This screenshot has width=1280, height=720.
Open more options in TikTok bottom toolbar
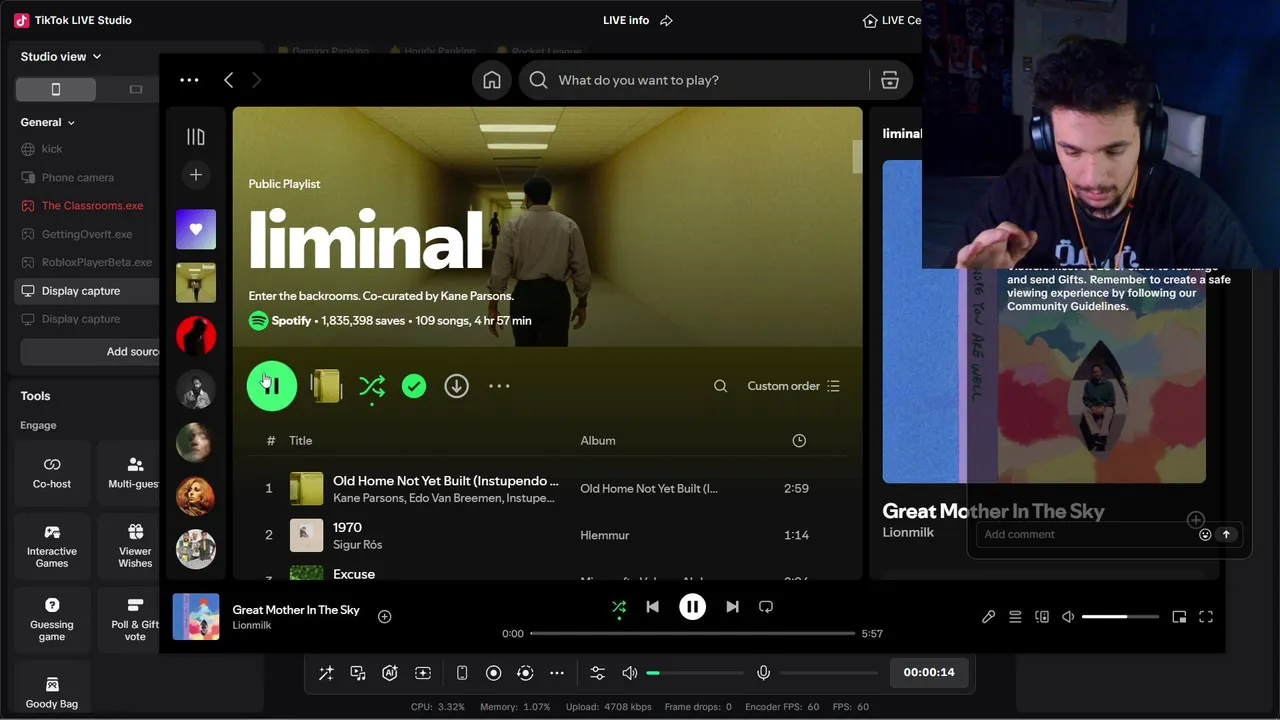tap(557, 673)
